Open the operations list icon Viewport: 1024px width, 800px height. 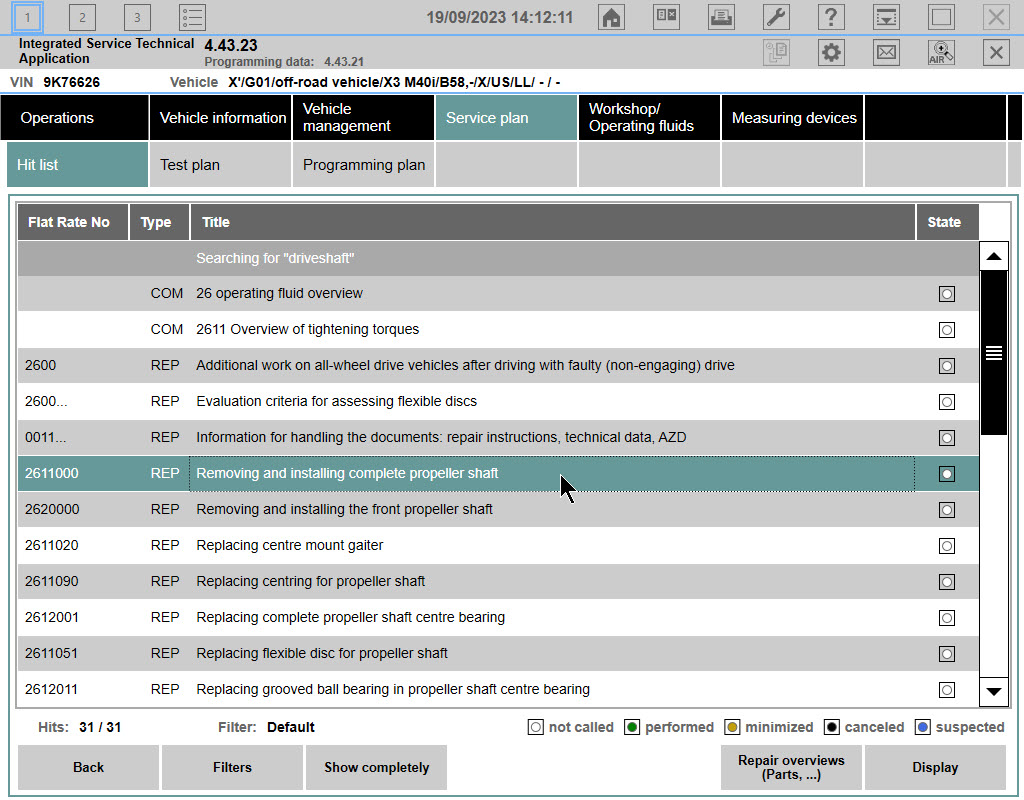(x=192, y=18)
